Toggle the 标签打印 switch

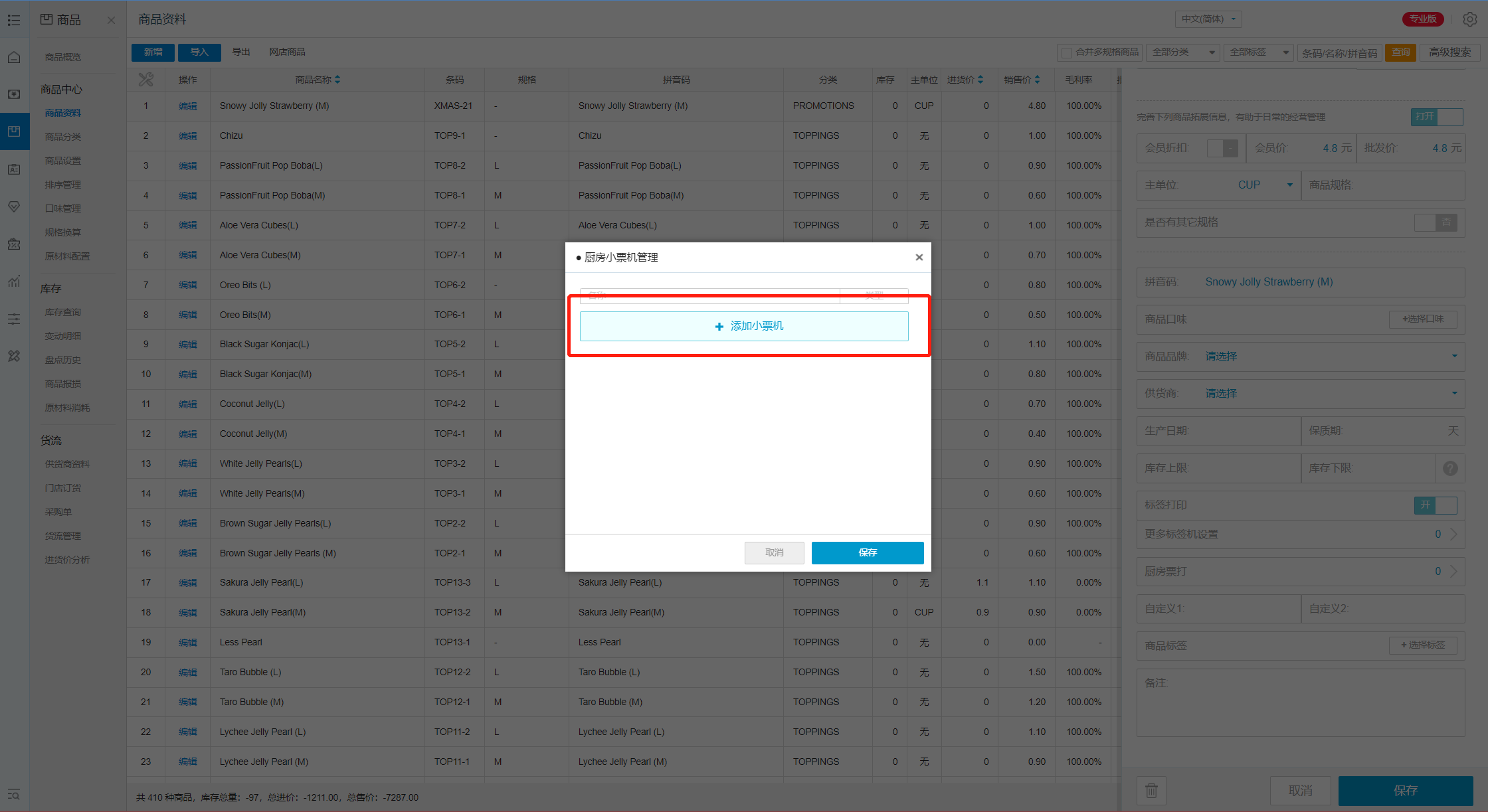tap(1435, 505)
